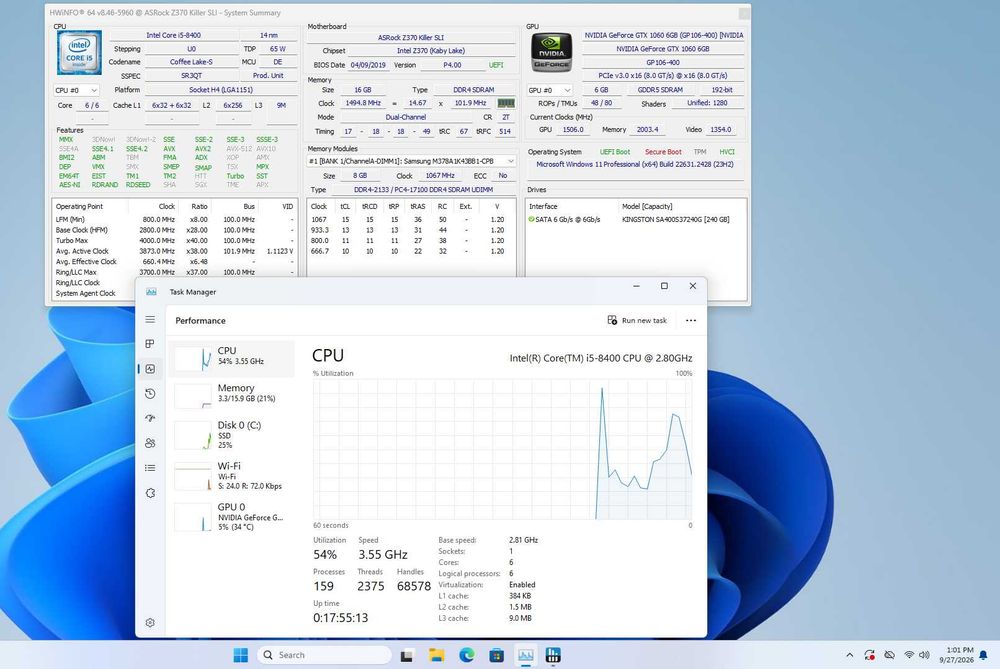Image resolution: width=1000 pixels, height=669 pixels.
Task: Click DDR4-2133 / PC4-17100 memory type field
Action: pyautogui.click(x=423, y=189)
